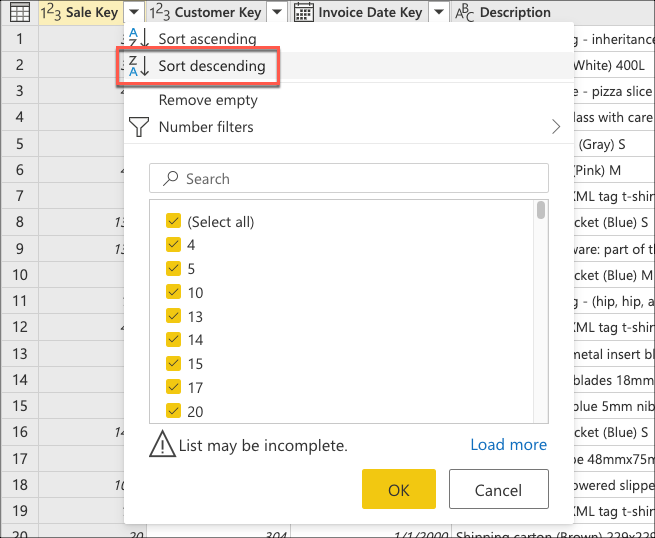The width and height of the screenshot is (655, 538).
Task: Click the Load more link
Action: coord(508,445)
